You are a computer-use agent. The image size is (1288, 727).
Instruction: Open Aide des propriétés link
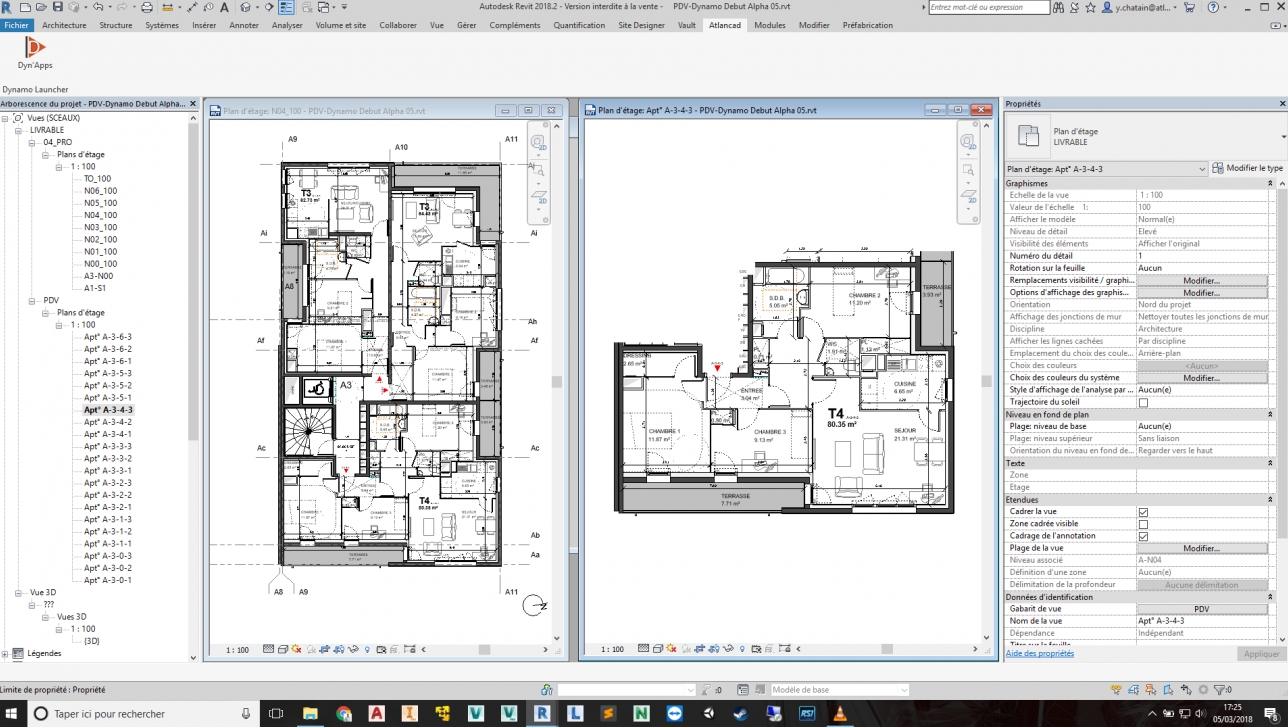click(x=1039, y=653)
